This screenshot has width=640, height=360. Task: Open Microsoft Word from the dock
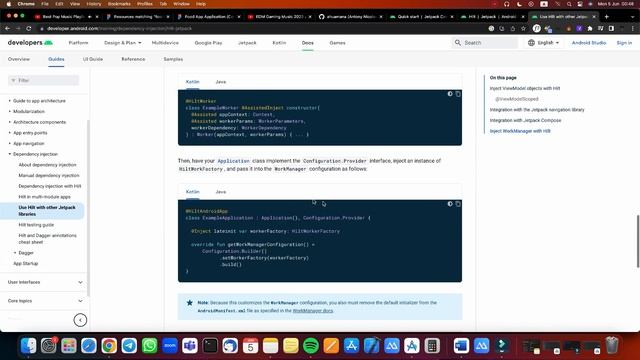pyautogui.click(x=461, y=346)
